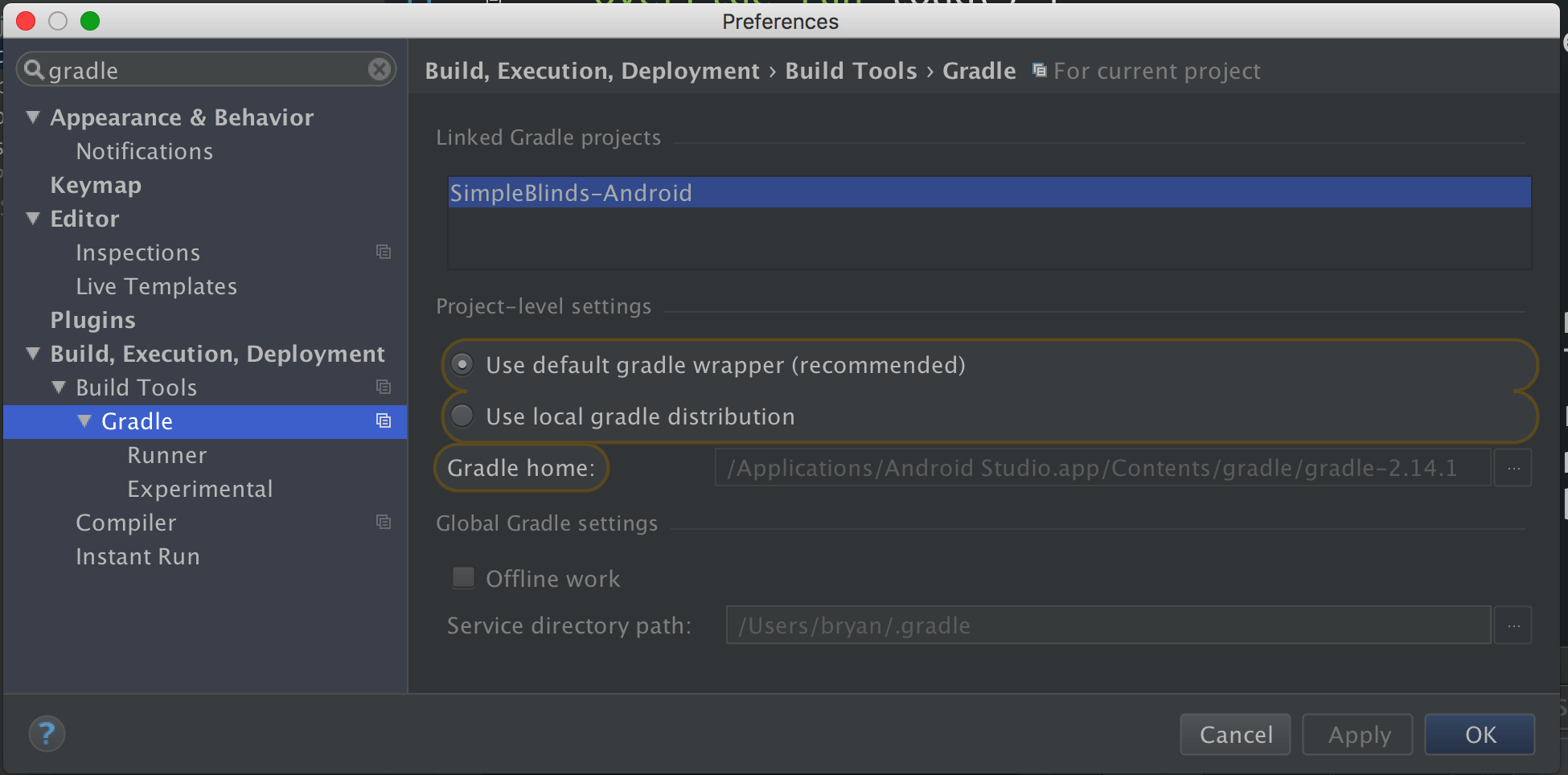Click the settings scope icon beside Inspections
This screenshot has height=775, width=1568.
(x=384, y=252)
